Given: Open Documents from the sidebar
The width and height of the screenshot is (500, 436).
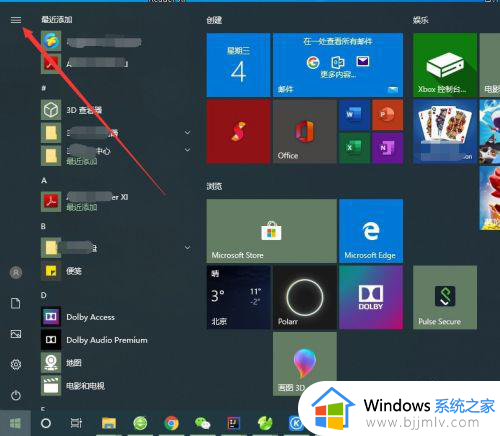Looking at the screenshot, I should [16, 303].
